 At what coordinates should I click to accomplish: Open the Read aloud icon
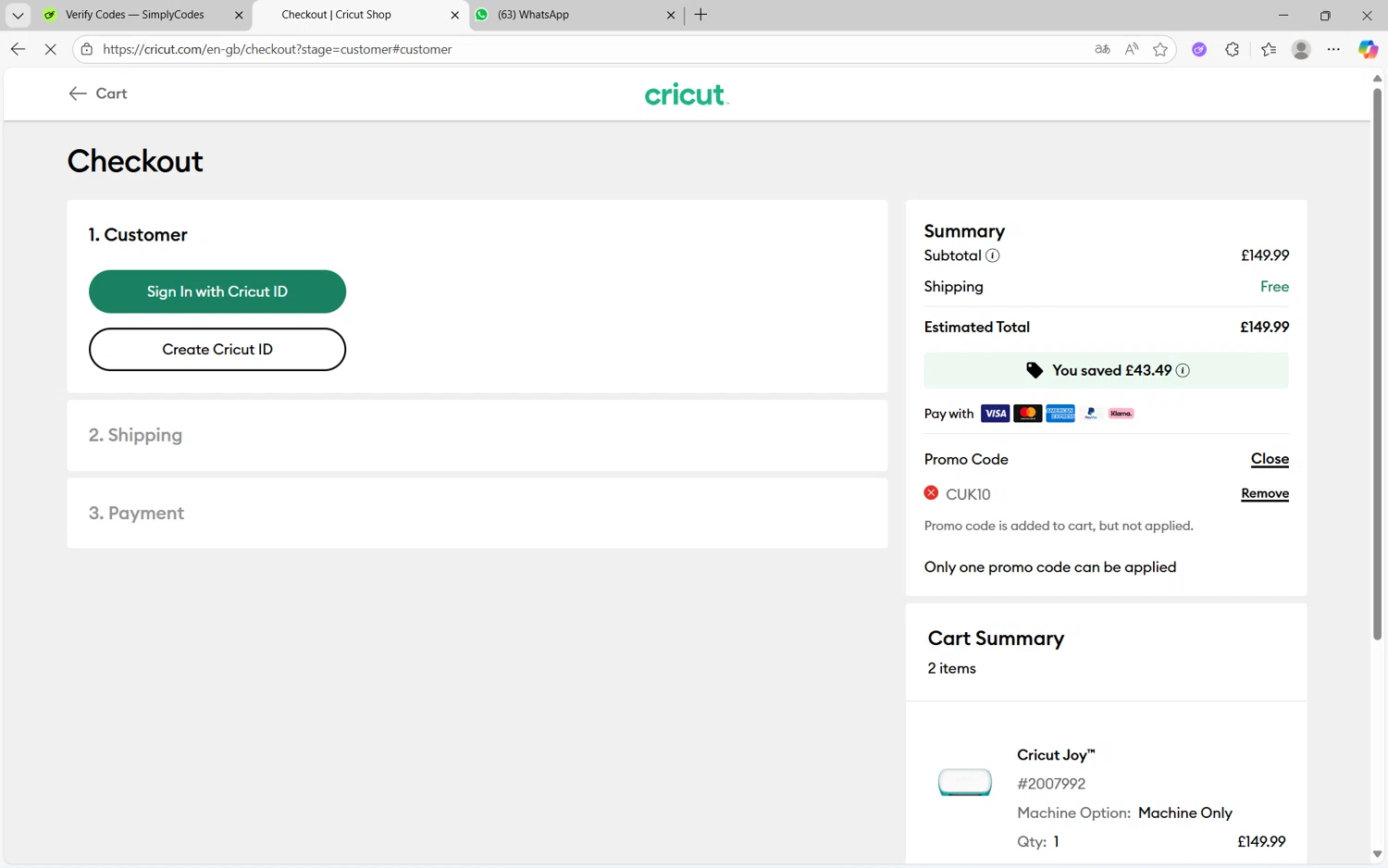(x=1132, y=49)
